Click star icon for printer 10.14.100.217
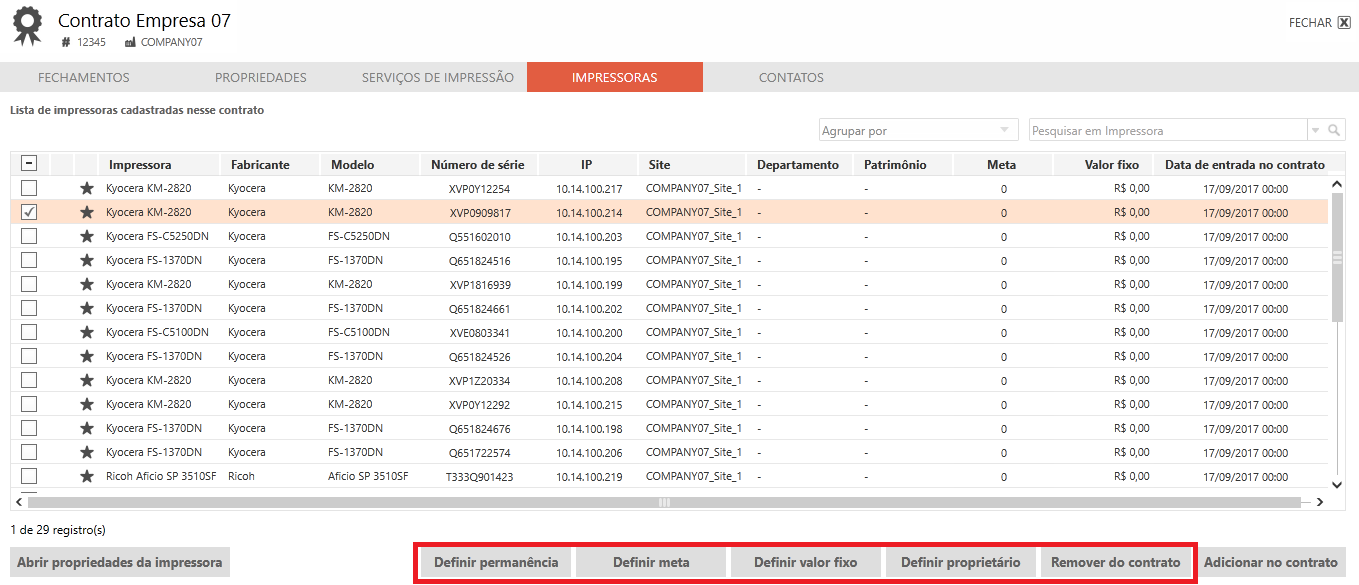 click(87, 188)
